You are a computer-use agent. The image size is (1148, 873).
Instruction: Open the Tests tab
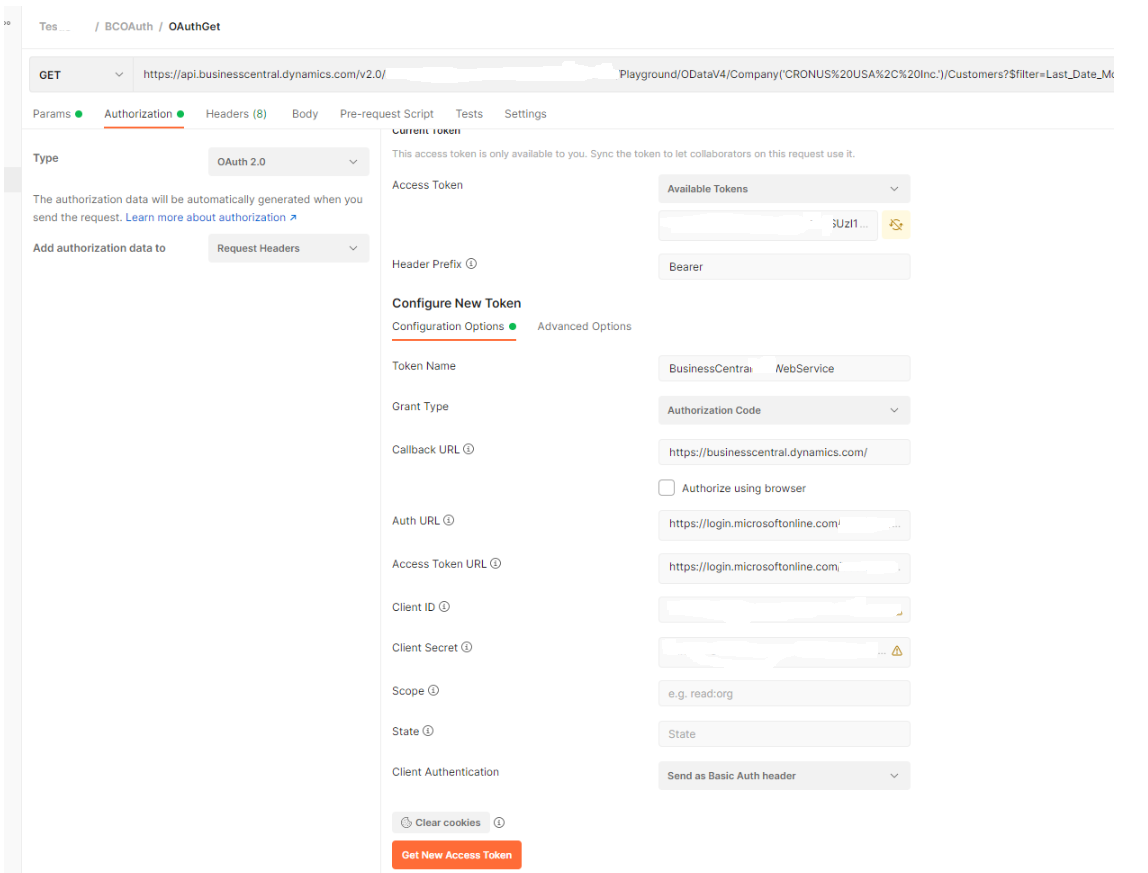coord(469,114)
